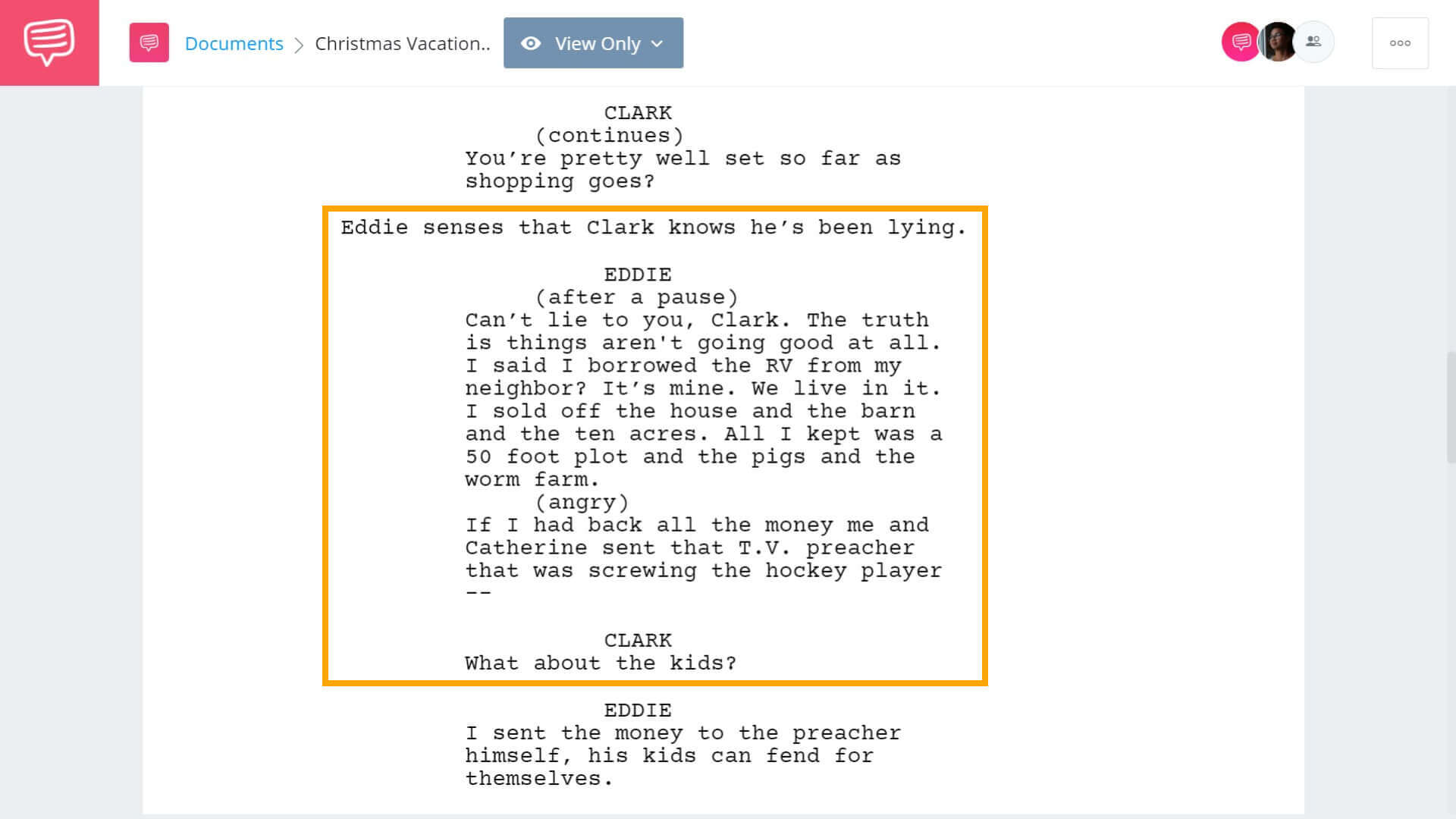The height and width of the screenshot is (819, 1456).
Task: Open the Documents breadcrumb dropdown
Action: 234,42
